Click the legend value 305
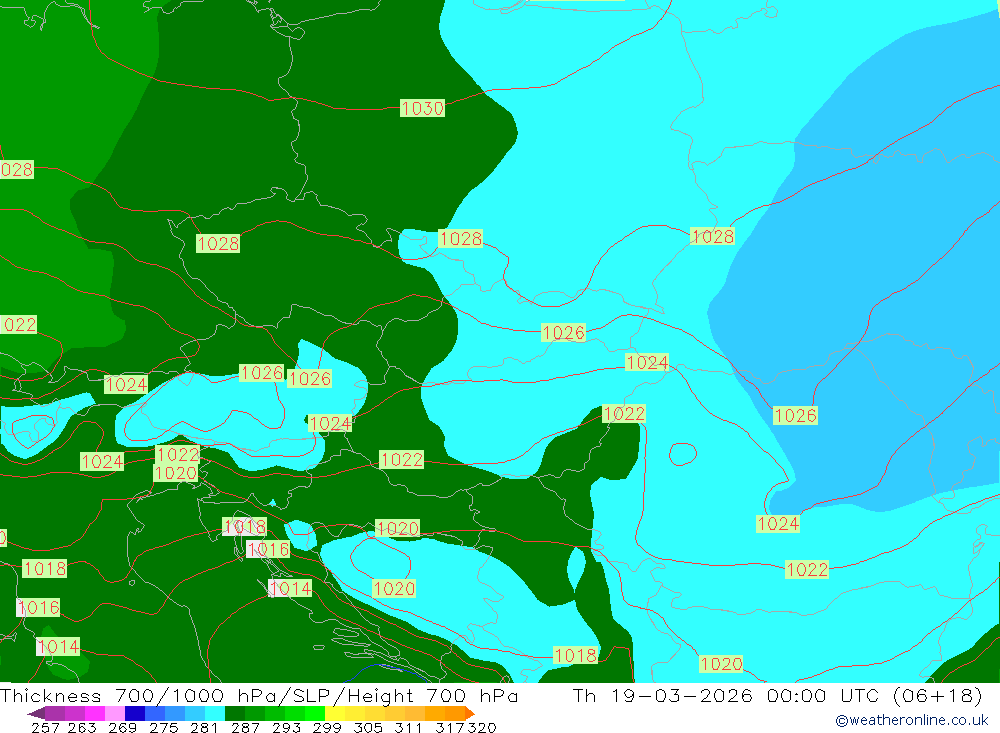Screen dimensions: 1000x733 [368, 727]
